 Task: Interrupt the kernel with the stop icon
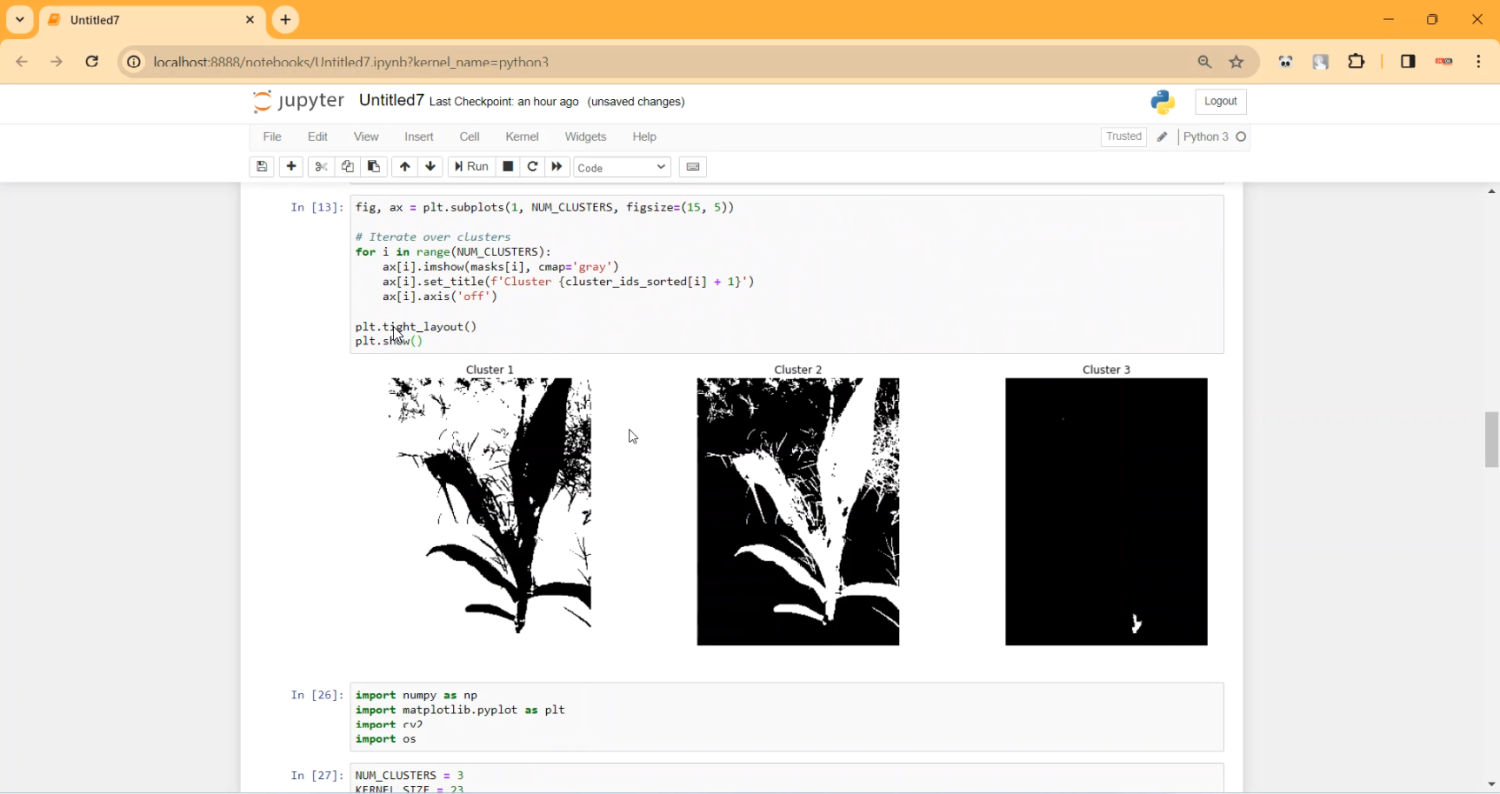(508, 167)
